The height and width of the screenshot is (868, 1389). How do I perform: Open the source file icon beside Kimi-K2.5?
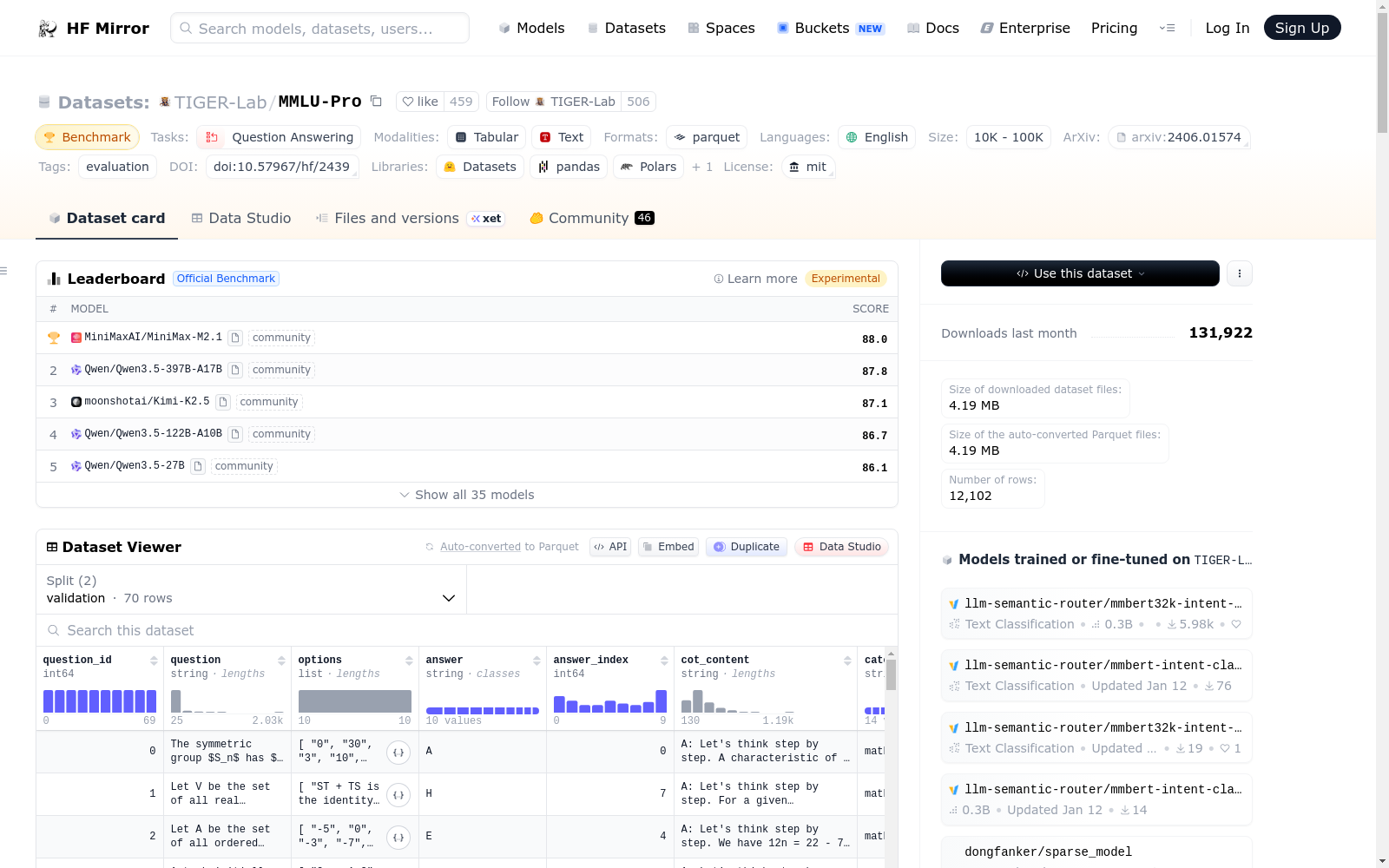click(223, 402)
